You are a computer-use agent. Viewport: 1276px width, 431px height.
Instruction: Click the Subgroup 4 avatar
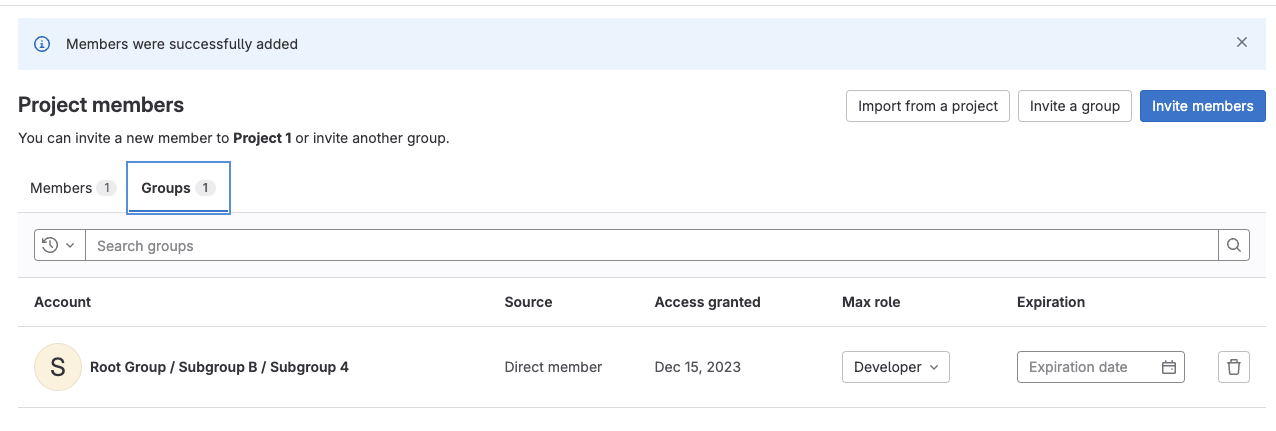pos(57,367)
